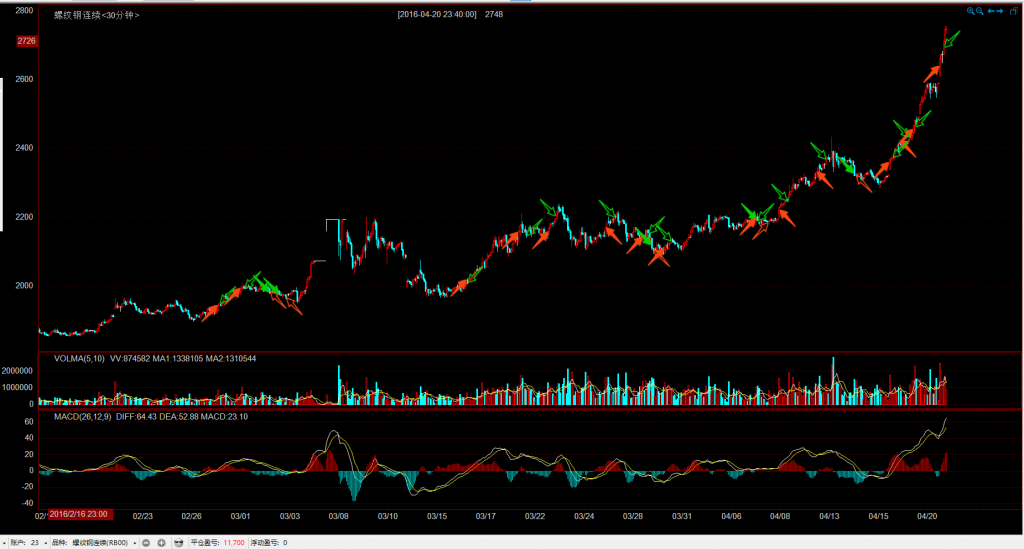1024x549 pixels.
Task: Click the red 2726 price marker on axis
Action: 26,41
